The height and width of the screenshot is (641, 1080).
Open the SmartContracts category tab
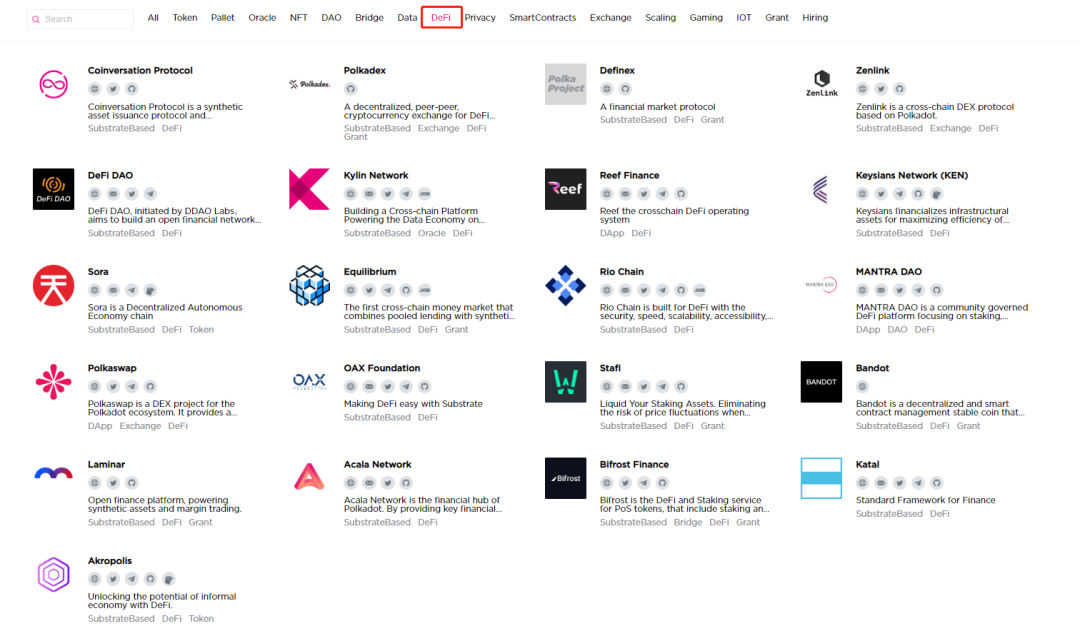pyautogui.click(x=543, y=18)
